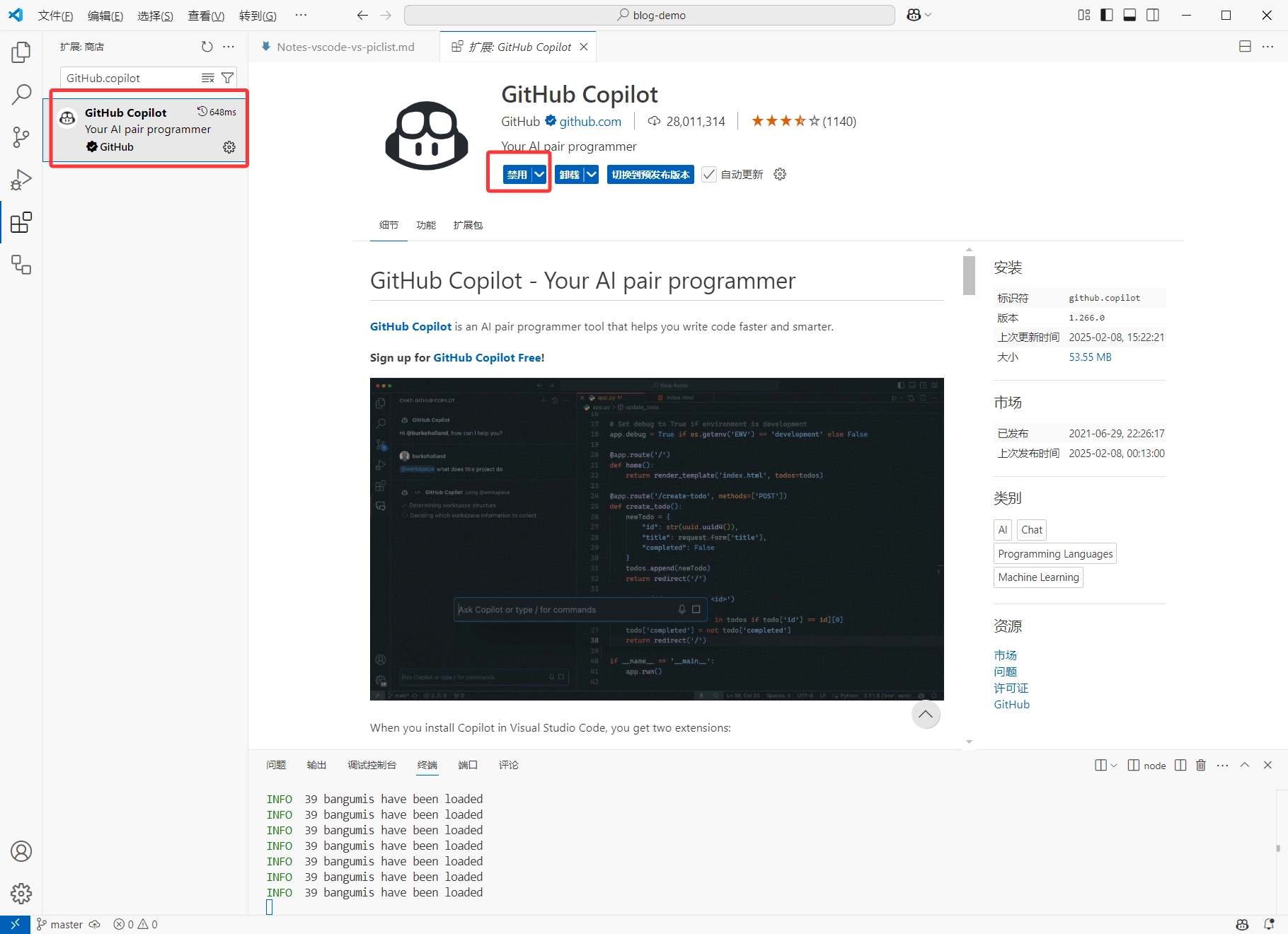
Task: Open Run and Debug view
Action: tap(21, 180)
